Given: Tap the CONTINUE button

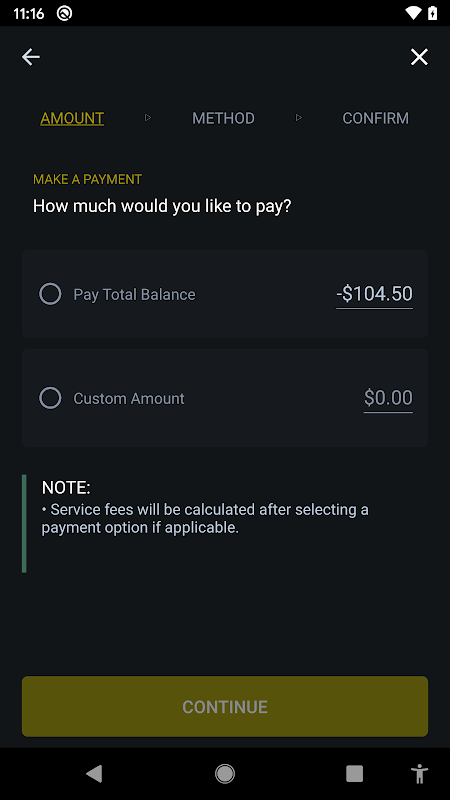Looking at the screenshot, I should click(x=224, y=706).
